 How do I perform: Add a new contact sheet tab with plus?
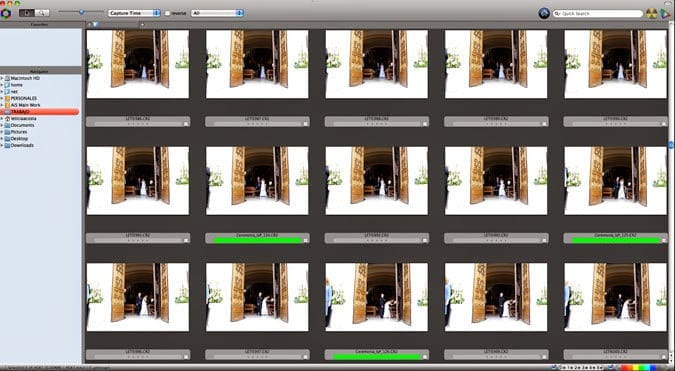point(142,25)
